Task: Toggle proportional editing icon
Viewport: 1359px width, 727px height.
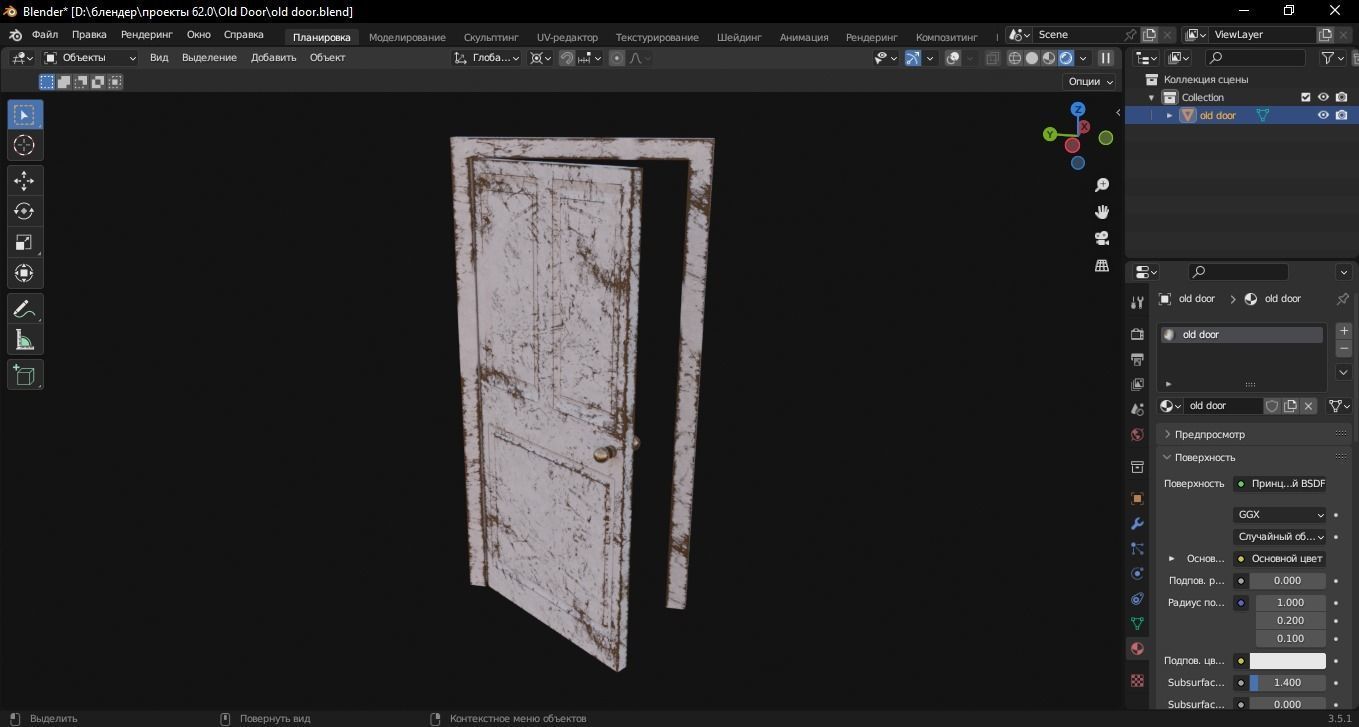Action: [617, 58]
